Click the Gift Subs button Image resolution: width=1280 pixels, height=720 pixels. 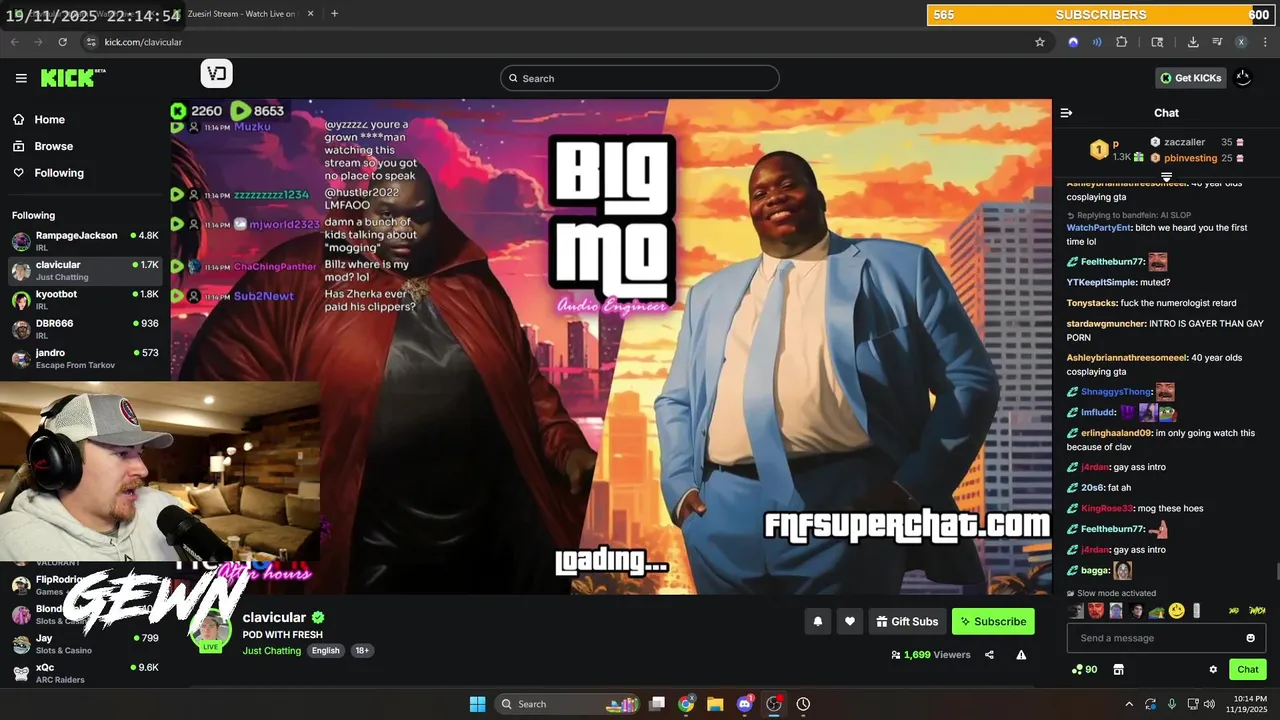point(907,621)
